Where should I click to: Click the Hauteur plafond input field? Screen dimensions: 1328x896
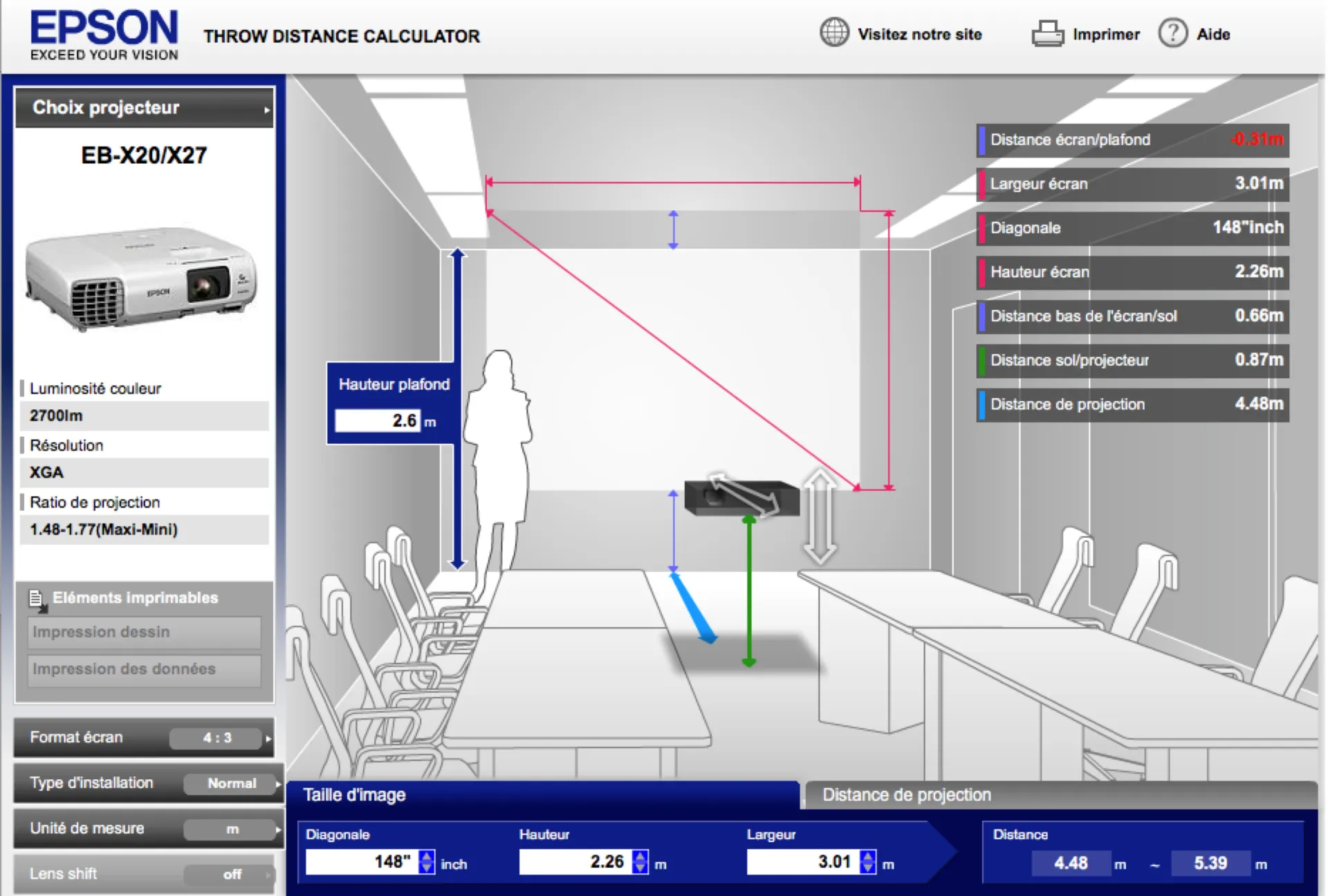[x=377, y=420]
